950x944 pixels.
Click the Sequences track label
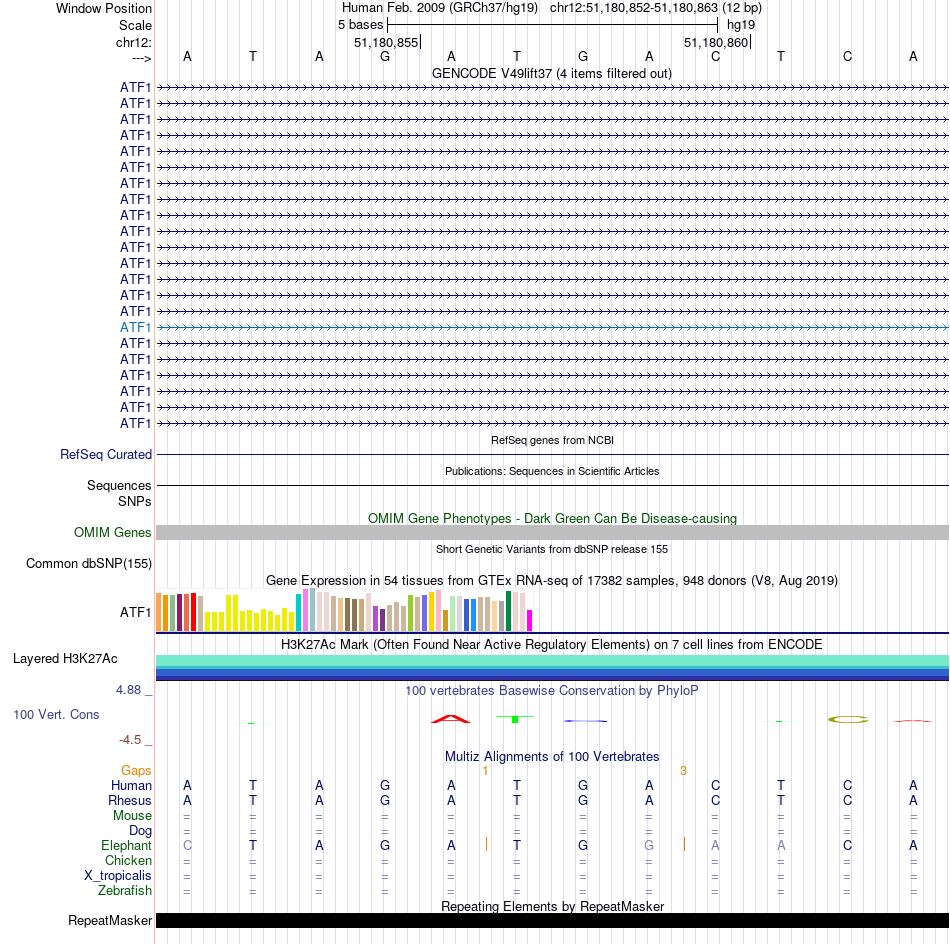click(119, 485)
